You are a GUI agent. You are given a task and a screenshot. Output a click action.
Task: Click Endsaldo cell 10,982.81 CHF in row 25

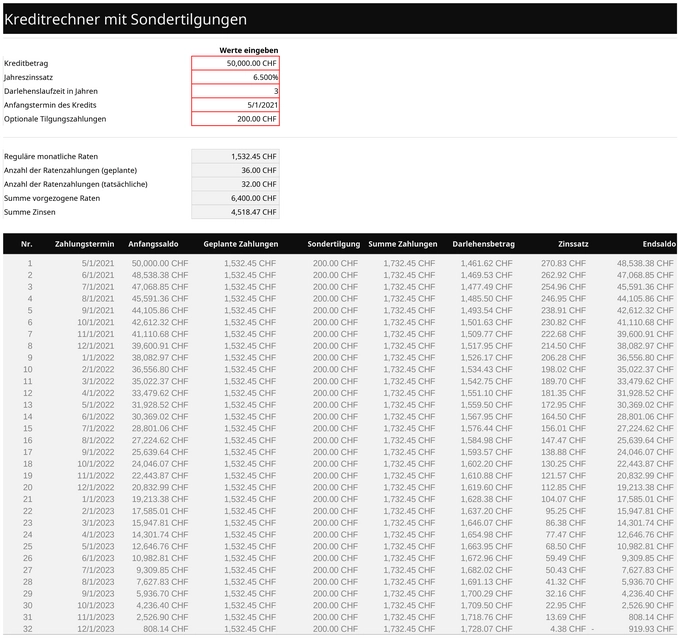click(x=645, y=546)
